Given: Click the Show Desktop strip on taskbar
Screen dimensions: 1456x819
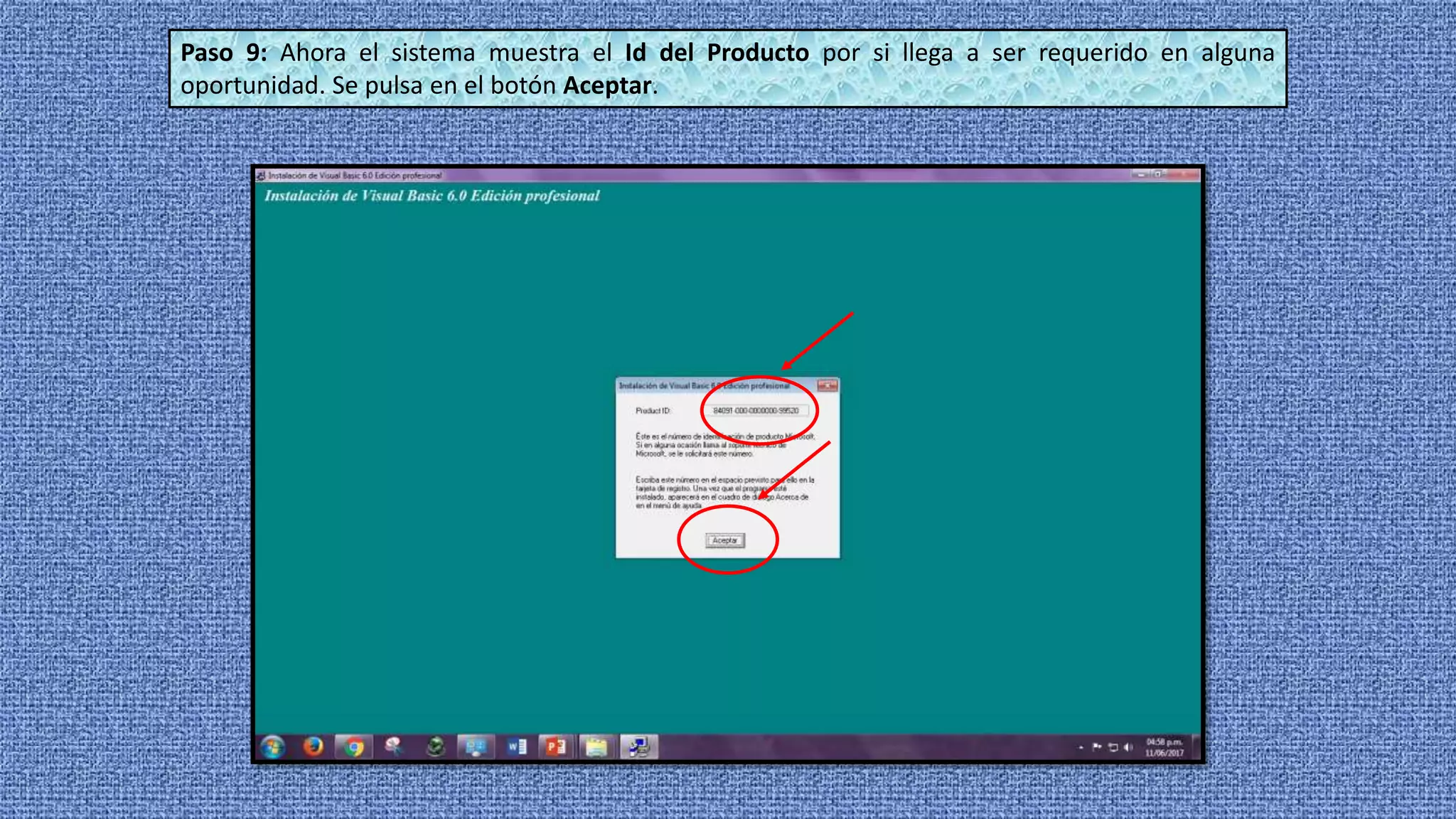Looking at the screenshot, I should [1197, 747].
